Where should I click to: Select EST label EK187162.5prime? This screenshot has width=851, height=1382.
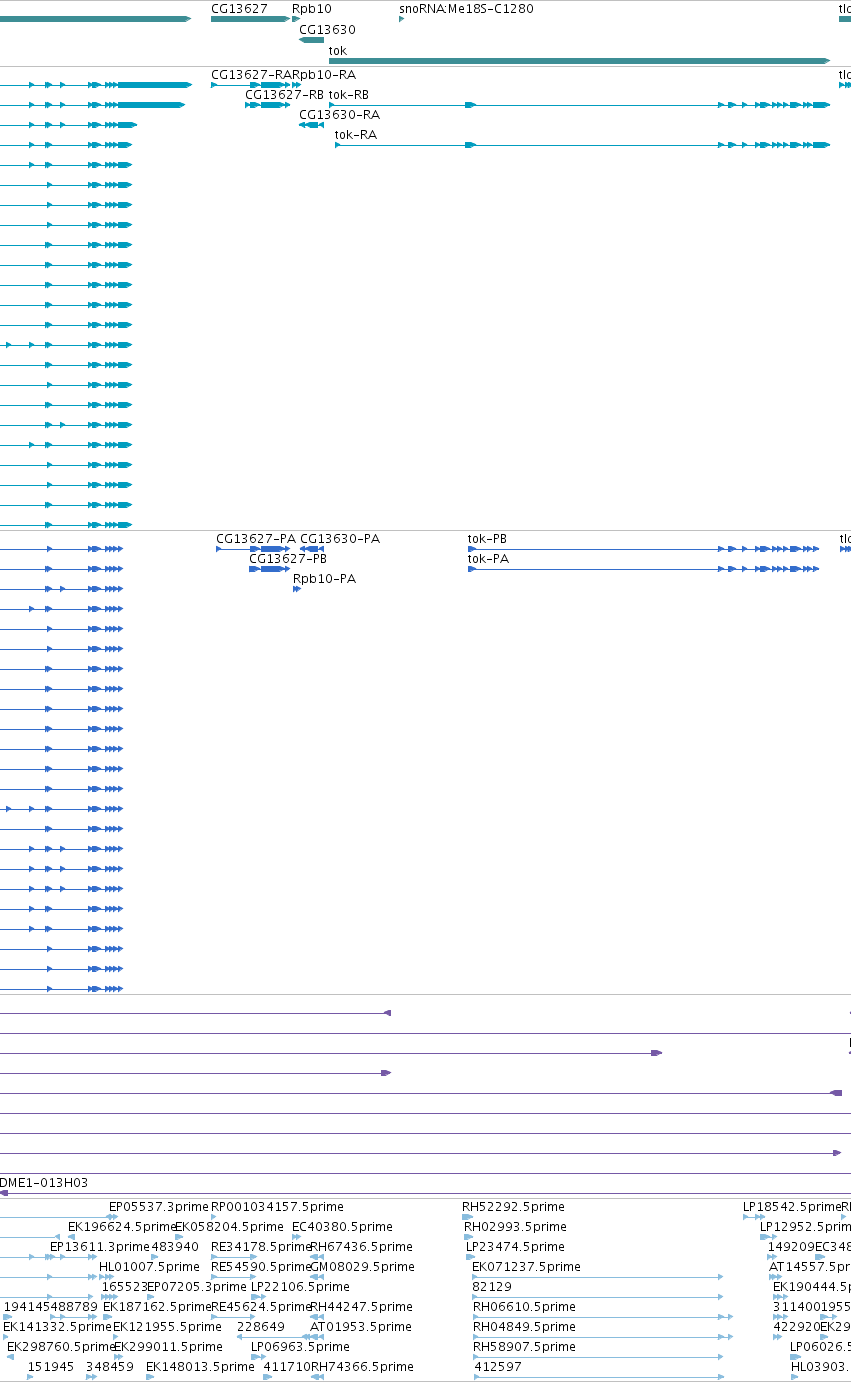[x=156, y=1306]
